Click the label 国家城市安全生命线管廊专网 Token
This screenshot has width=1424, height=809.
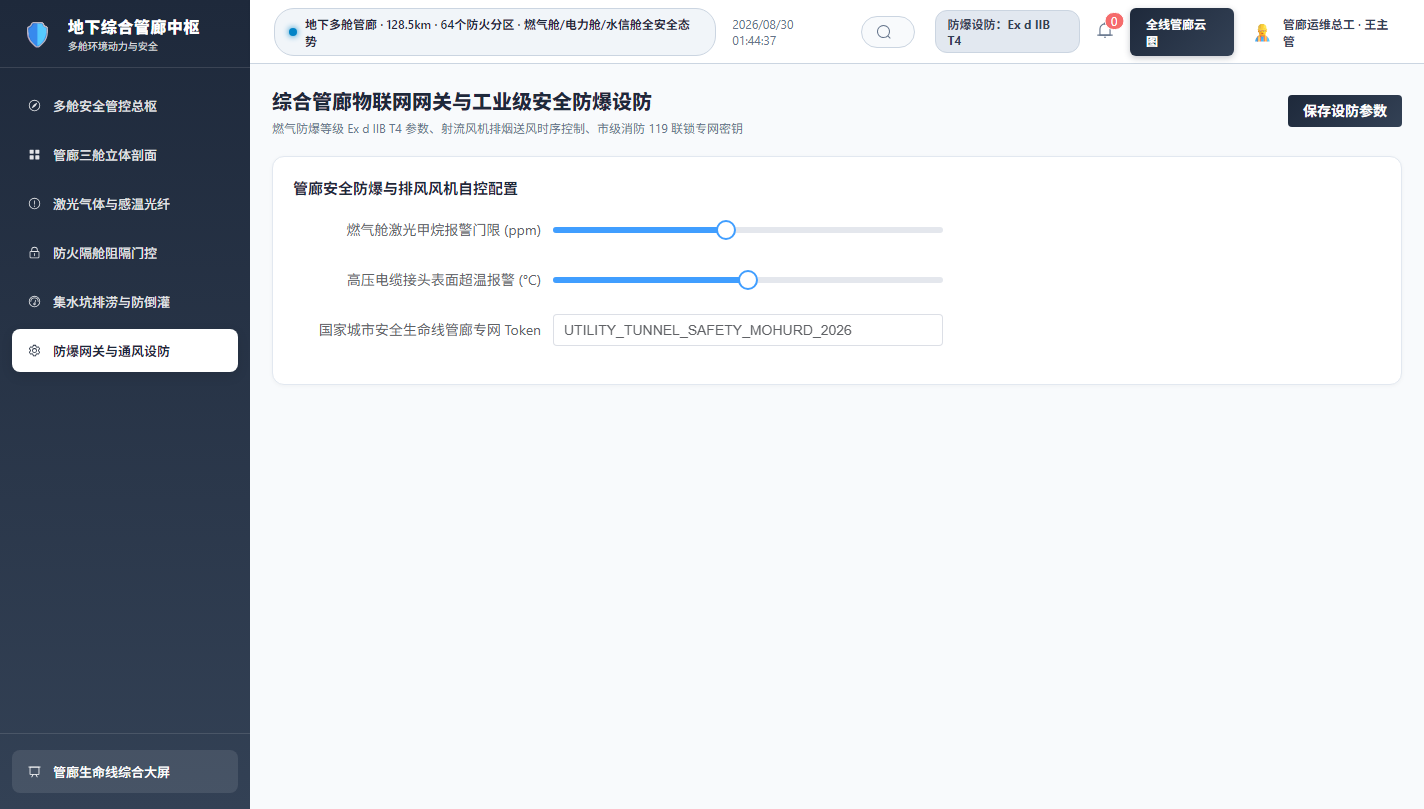[430, 330]
